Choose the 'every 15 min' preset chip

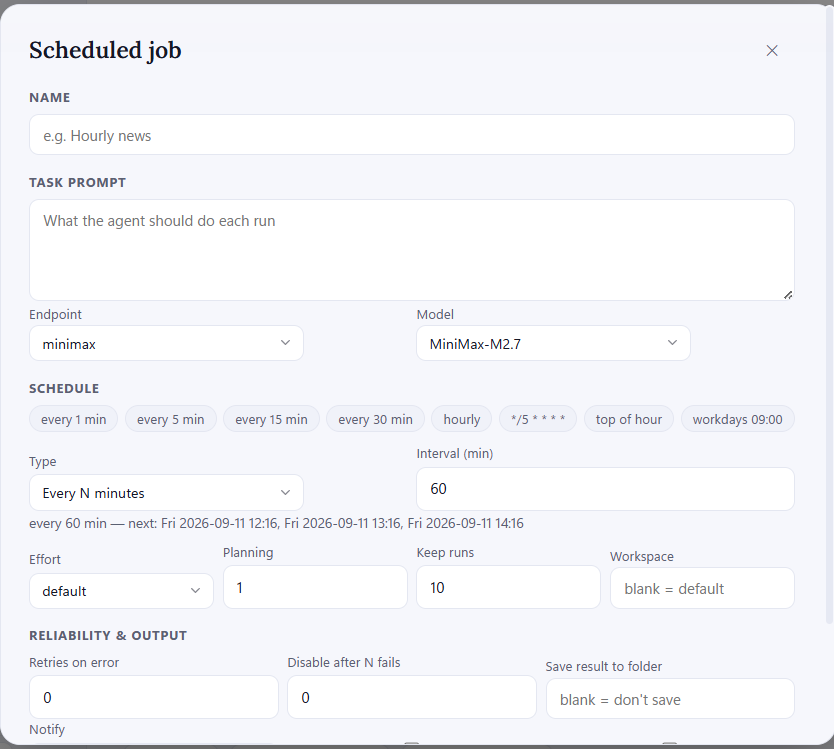271,419
